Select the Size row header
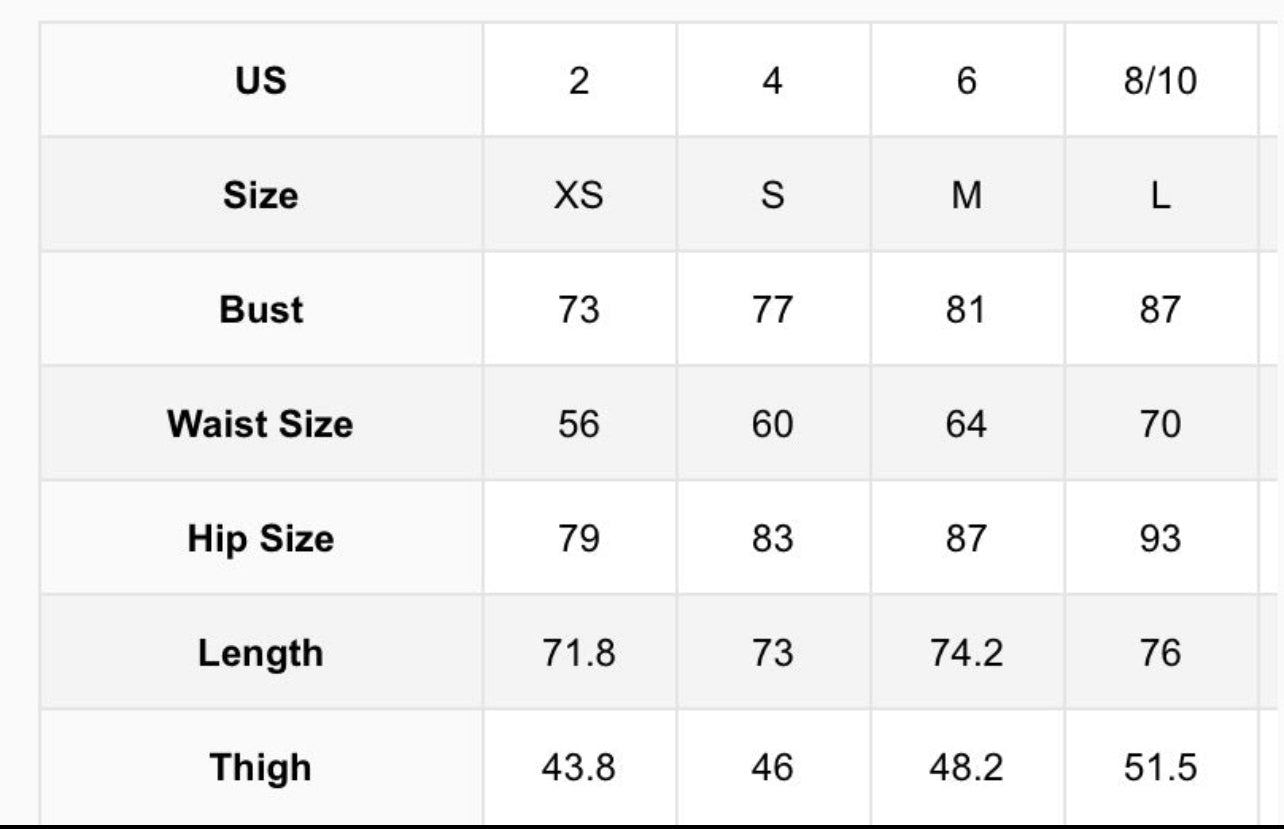The image size is (1284, 829). pyautogui.click(x=261, y=195)
